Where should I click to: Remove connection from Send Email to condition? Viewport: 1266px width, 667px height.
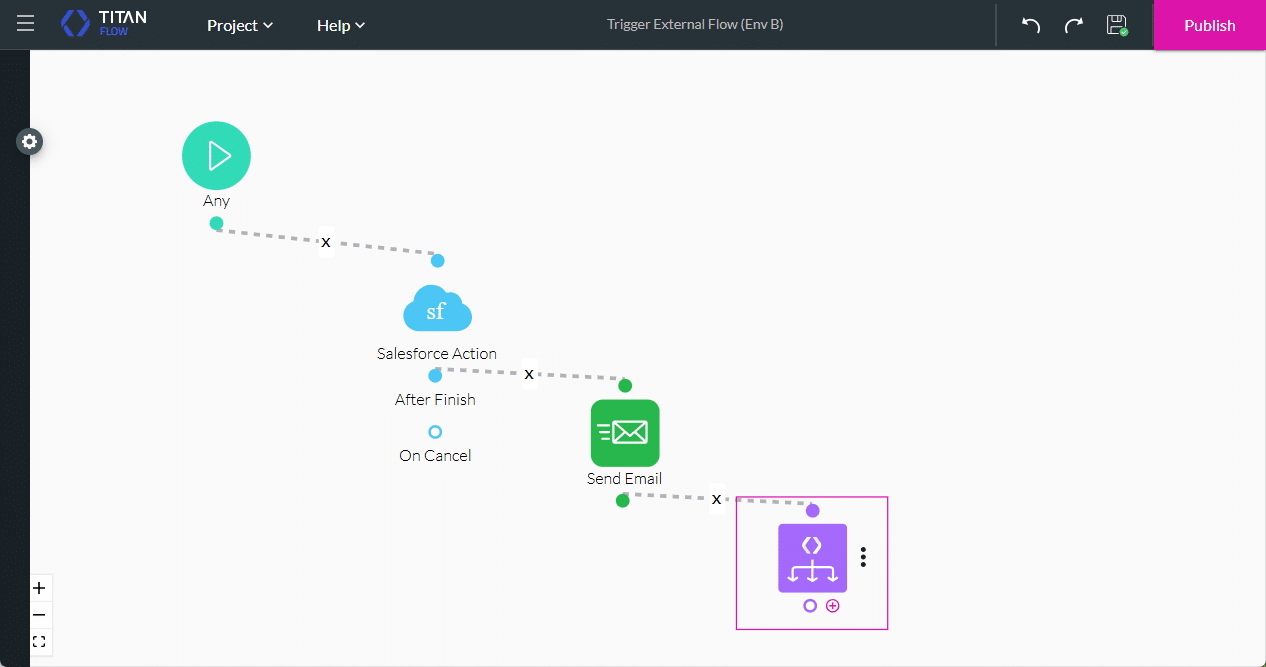716,499
